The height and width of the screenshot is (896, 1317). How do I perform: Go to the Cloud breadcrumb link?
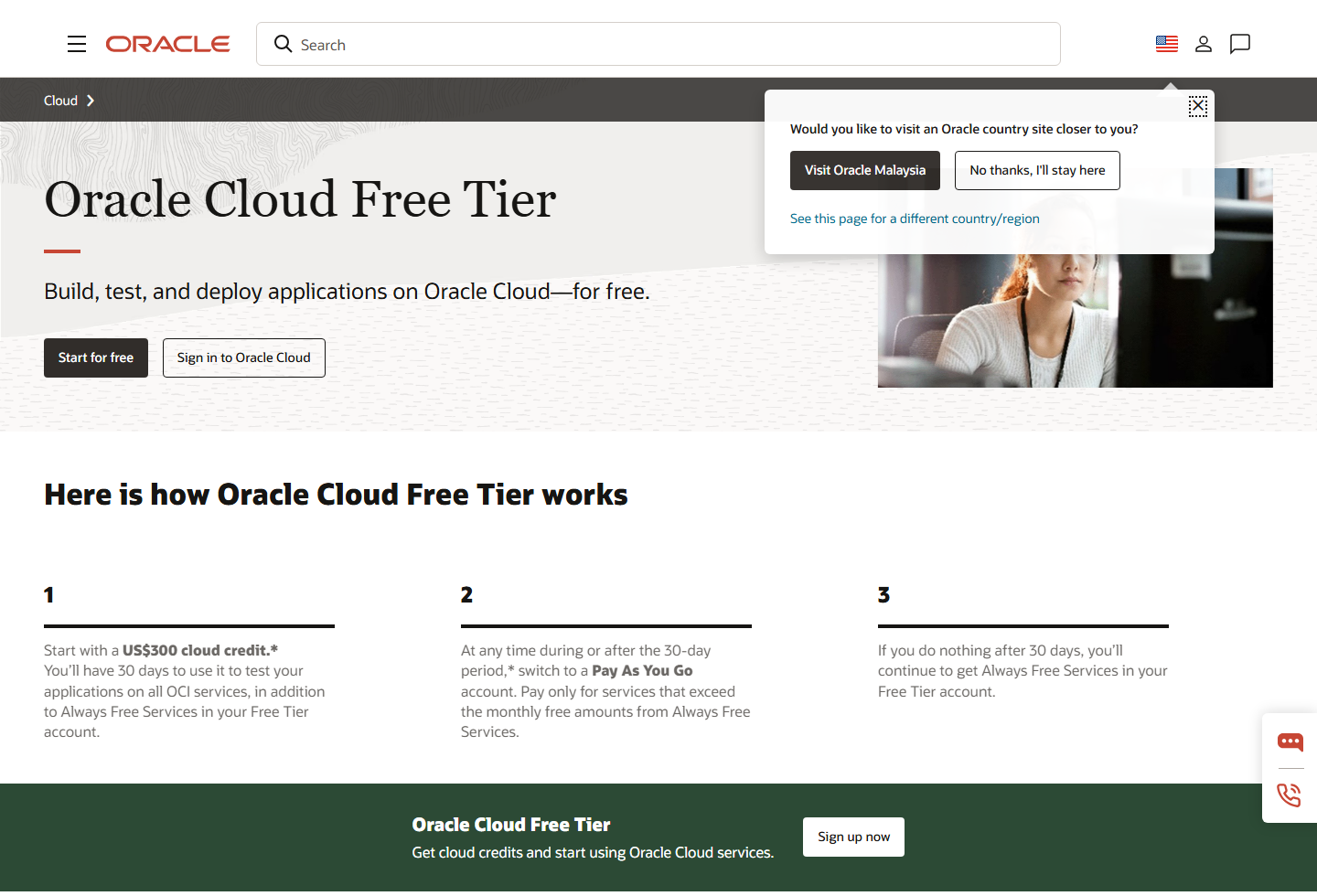60,101
